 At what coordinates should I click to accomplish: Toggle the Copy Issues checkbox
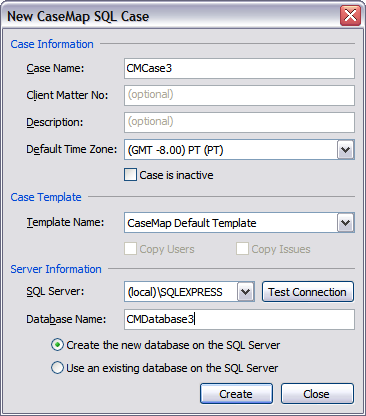242,249
